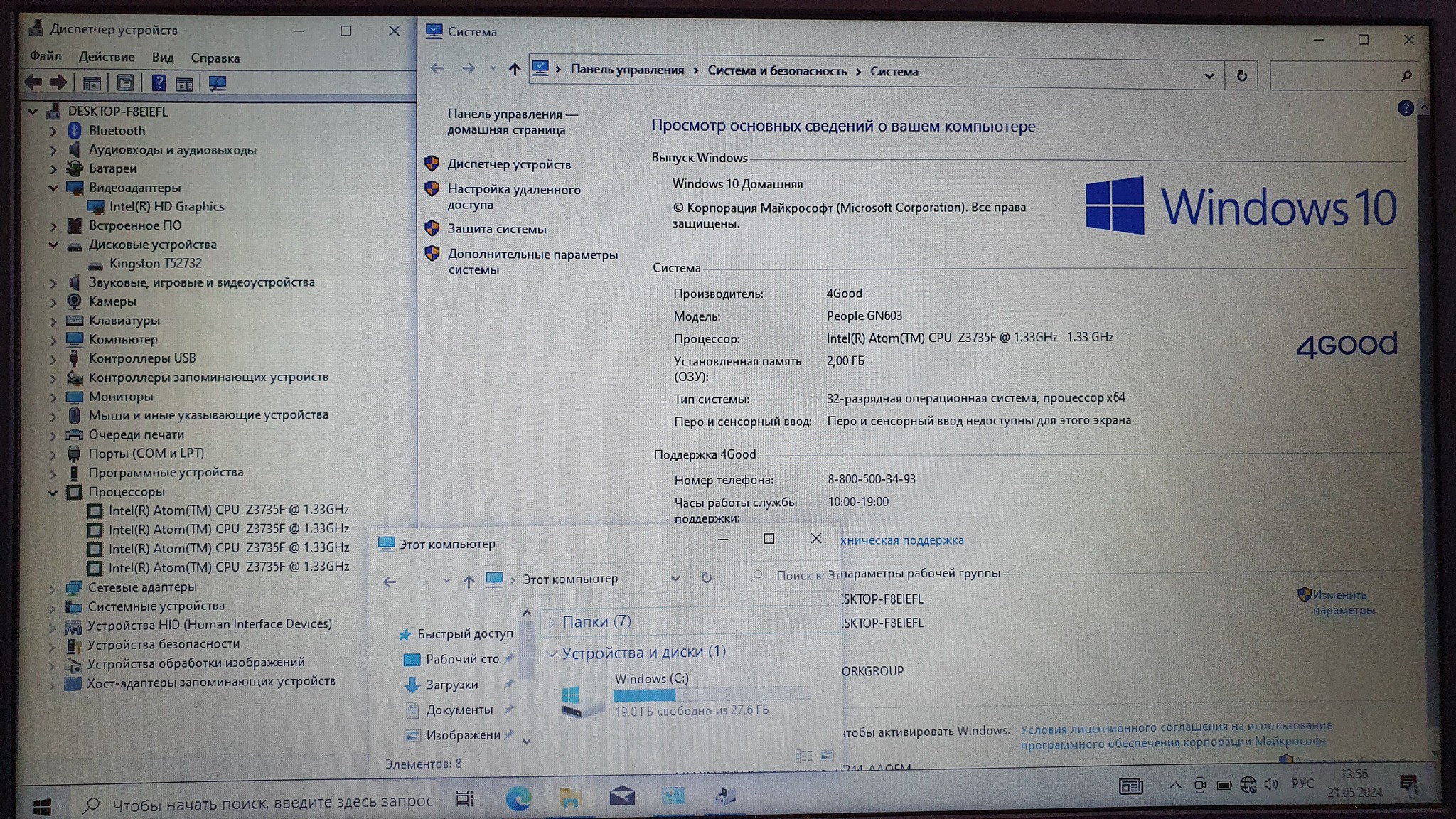
Task: Open the Действие menu
Action: coord(107,57)
